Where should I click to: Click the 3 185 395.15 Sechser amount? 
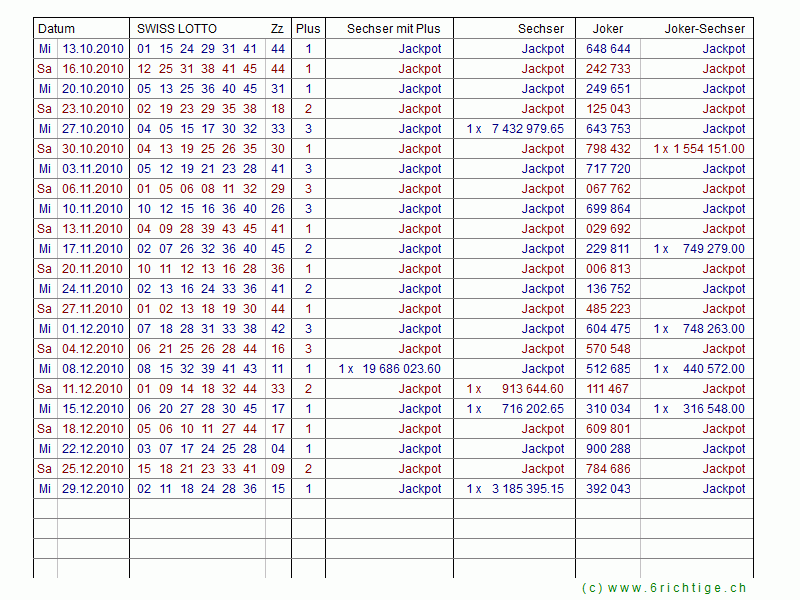[527, 489]
